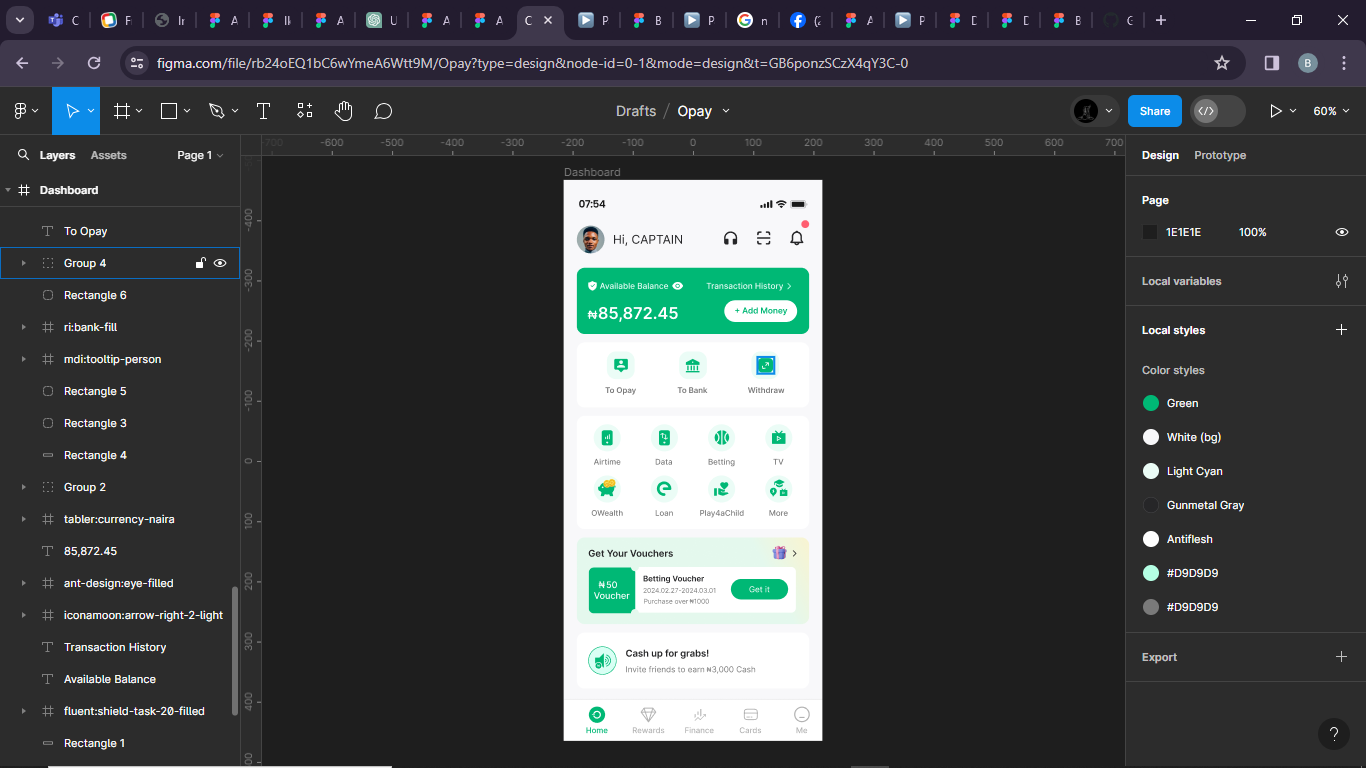Select the Pen tool
1366x768 pixels.
coord(217,111)
